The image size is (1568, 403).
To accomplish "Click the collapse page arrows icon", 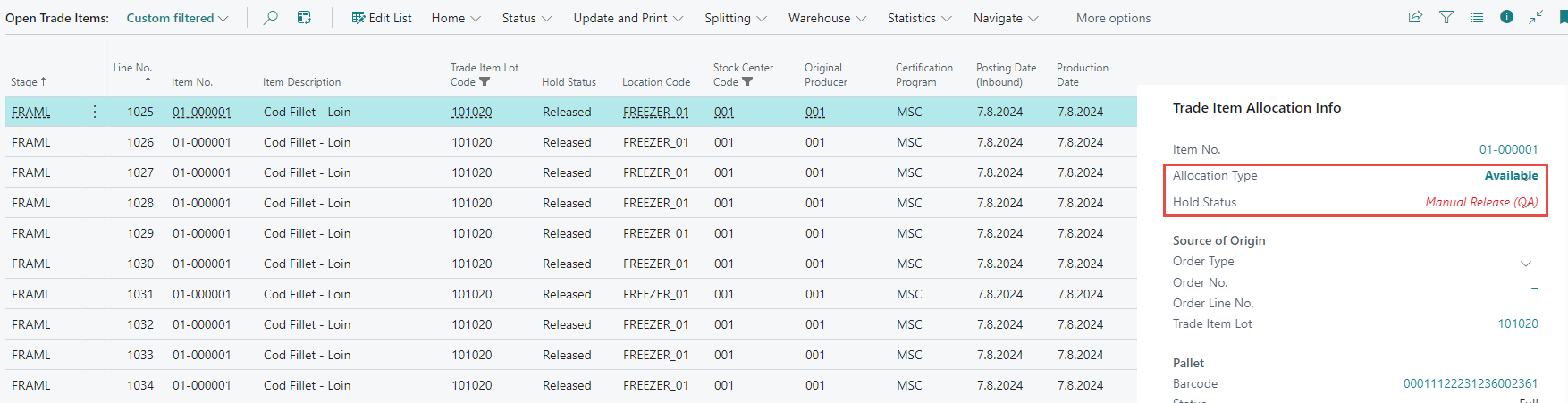I will tap(1536, 17).
